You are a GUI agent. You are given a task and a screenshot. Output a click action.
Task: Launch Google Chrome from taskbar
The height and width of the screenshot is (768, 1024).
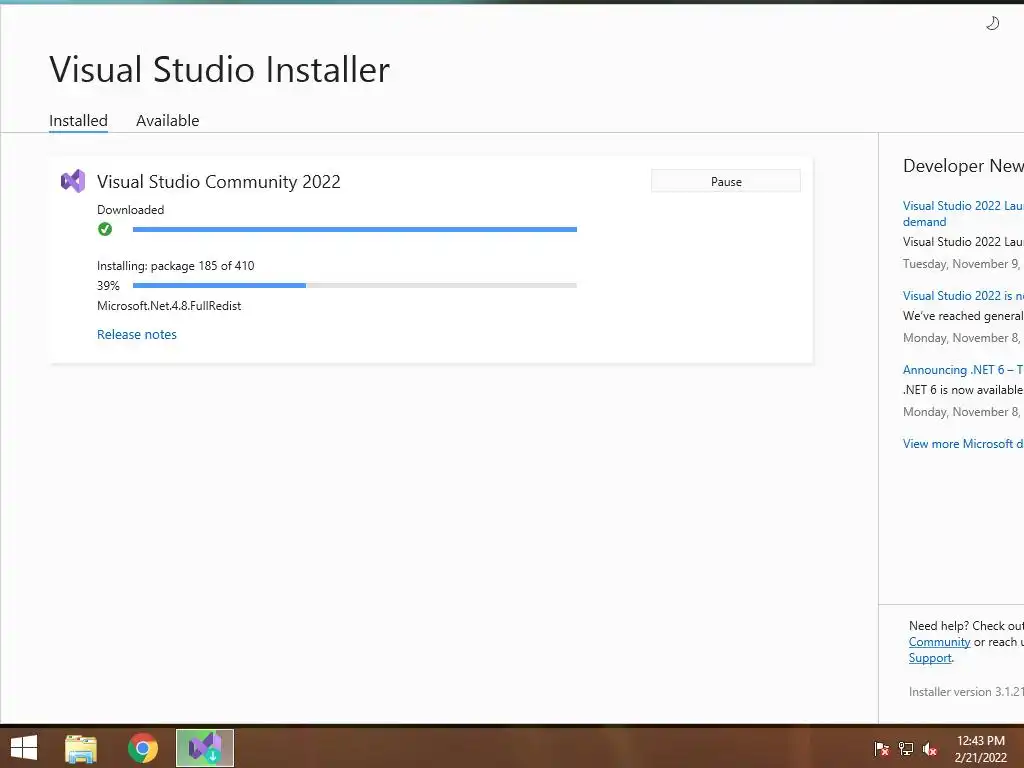point(143,748)
